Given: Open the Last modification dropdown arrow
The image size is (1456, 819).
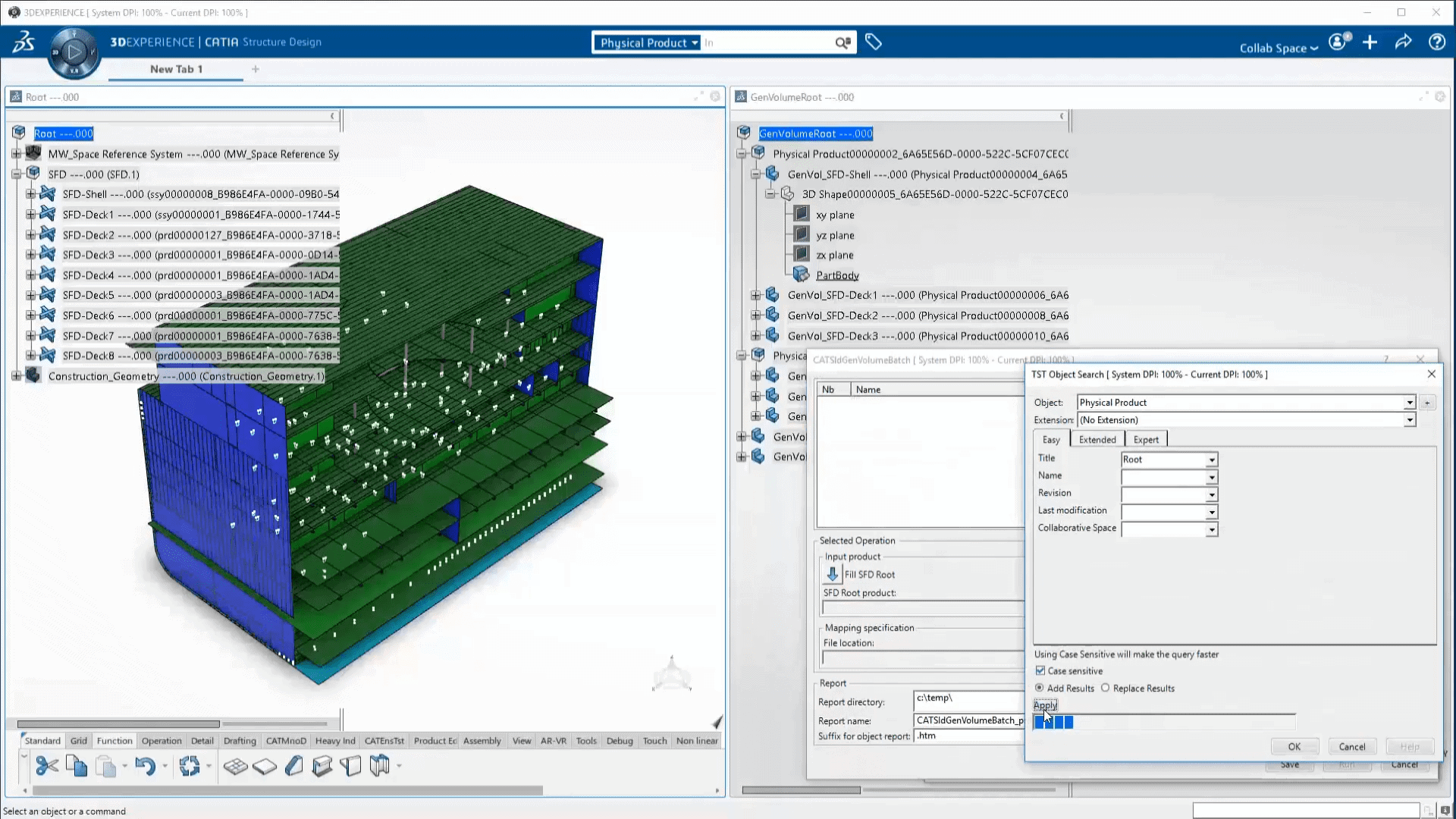Looking at the screenshot, I should pos(1212,512).
